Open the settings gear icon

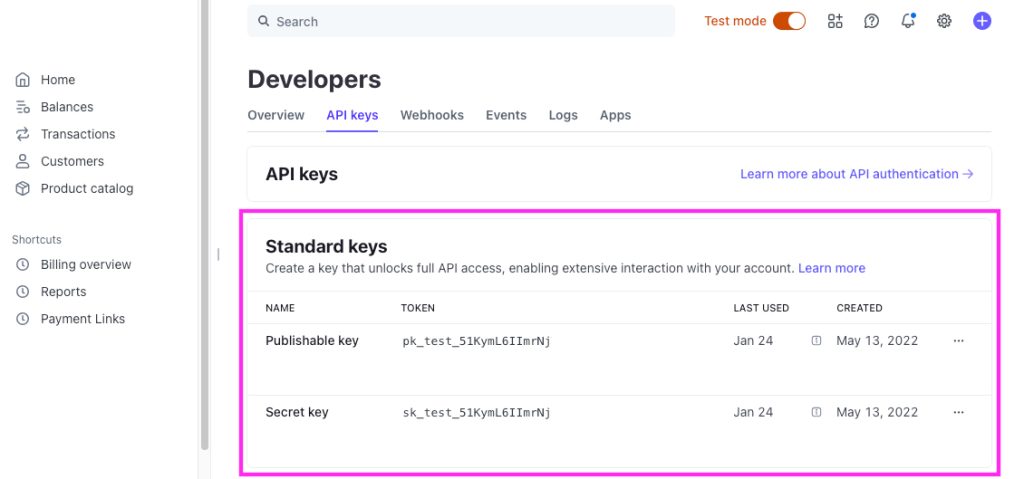coord(944,21)
